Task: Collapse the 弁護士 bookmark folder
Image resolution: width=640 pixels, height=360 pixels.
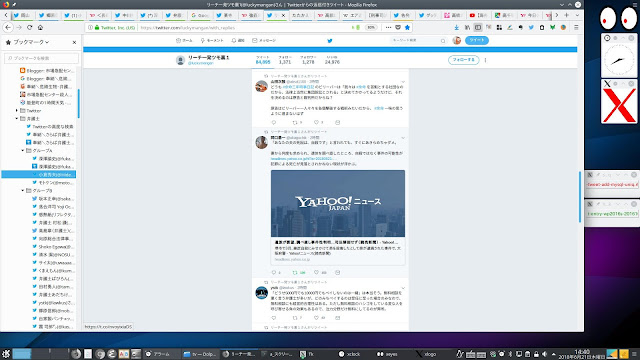Action: [x=17, y=119]
